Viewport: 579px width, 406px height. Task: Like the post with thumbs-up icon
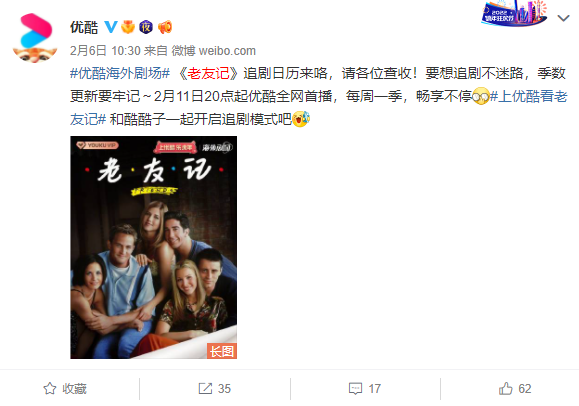506,388
